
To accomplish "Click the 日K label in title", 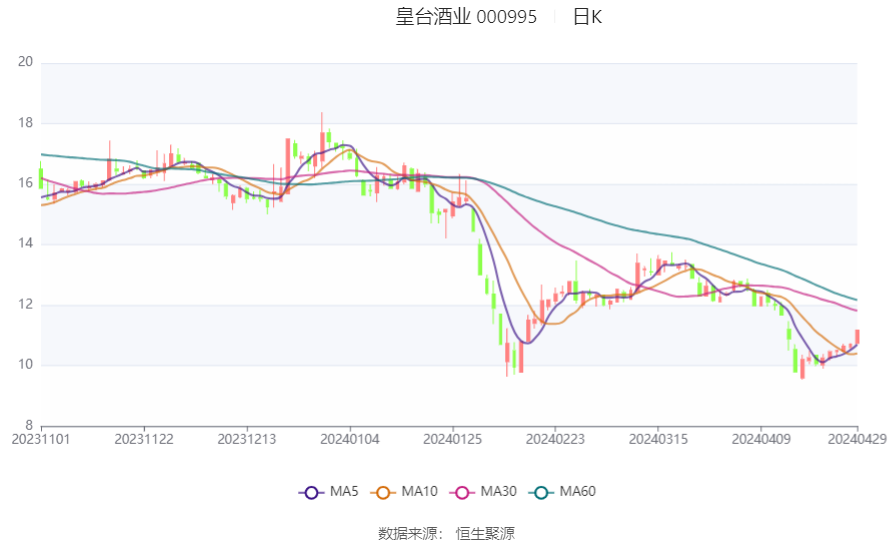I will coord(587,17).
